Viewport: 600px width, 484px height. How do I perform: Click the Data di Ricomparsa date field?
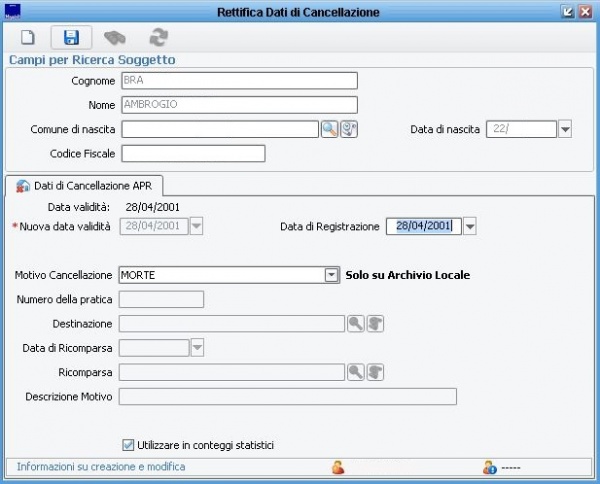154,348
